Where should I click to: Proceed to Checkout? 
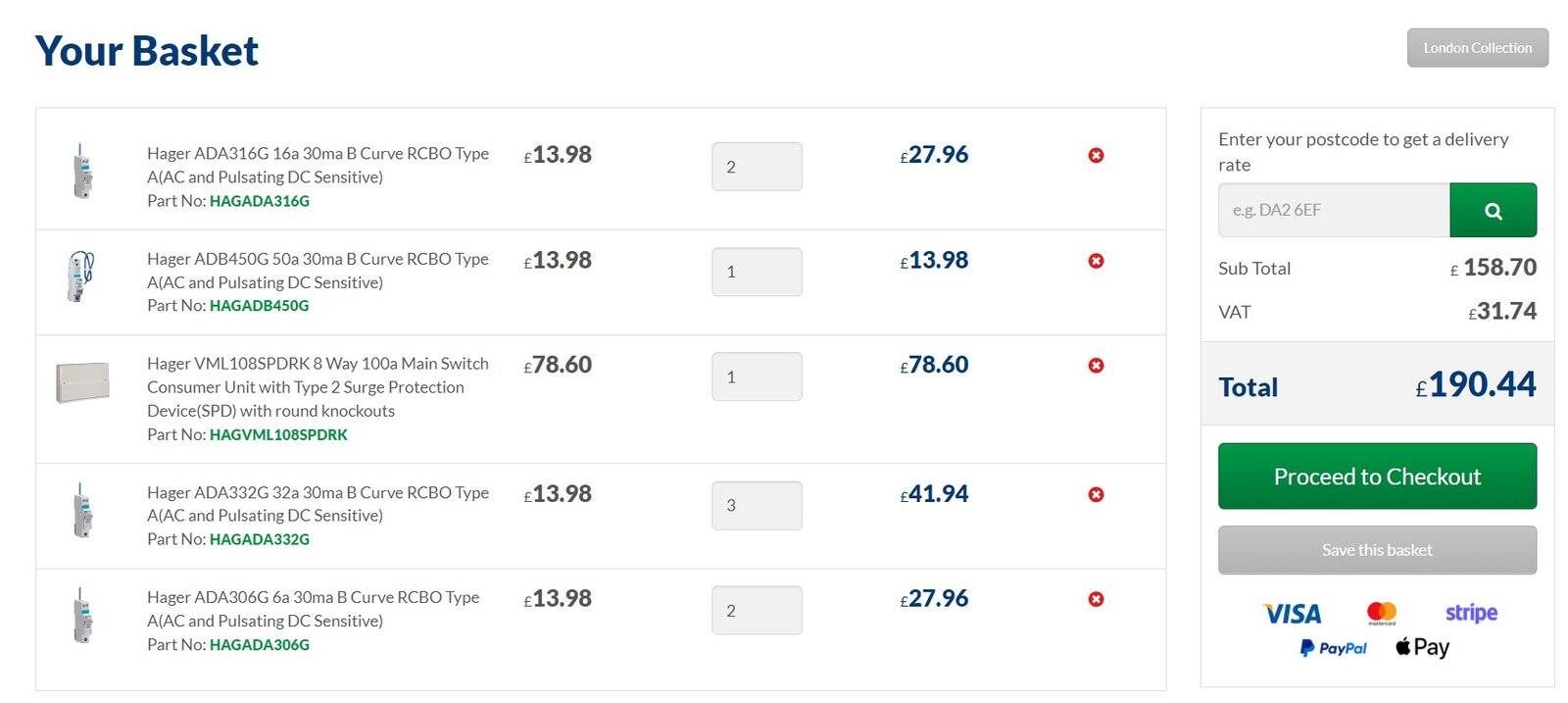click(1376, 477)
